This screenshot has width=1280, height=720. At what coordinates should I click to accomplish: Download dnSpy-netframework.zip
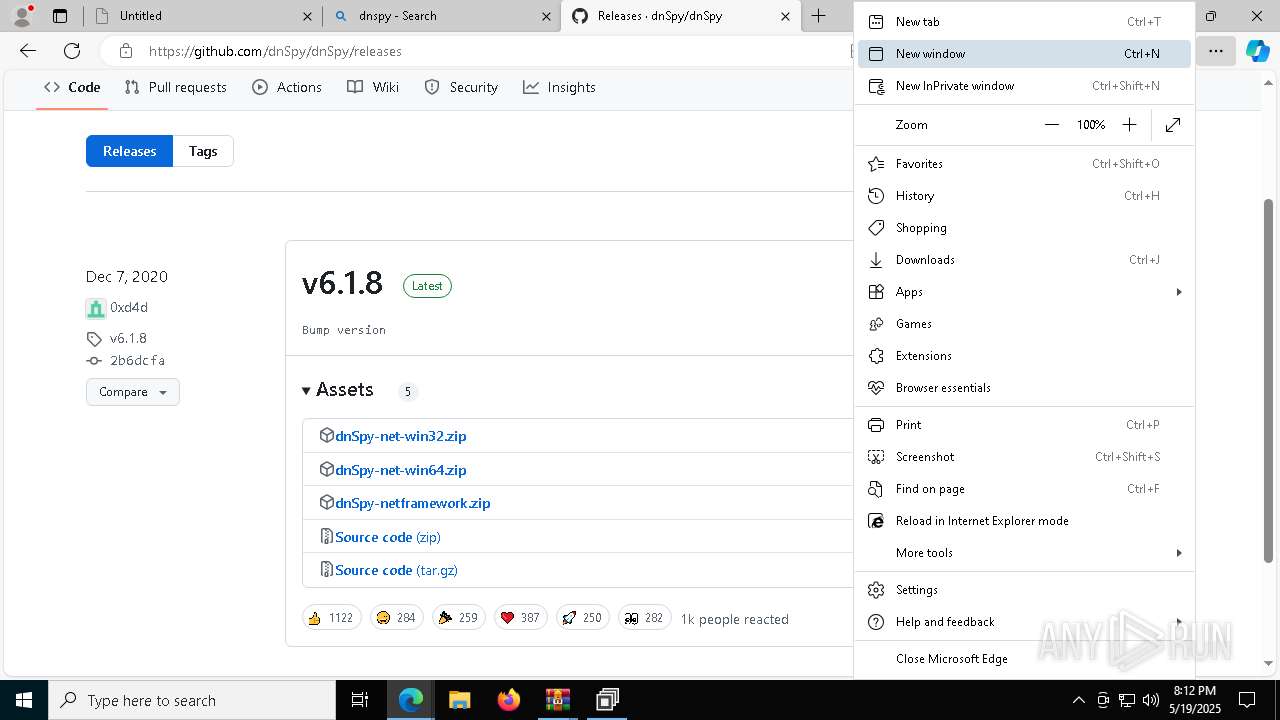(413, 503)
